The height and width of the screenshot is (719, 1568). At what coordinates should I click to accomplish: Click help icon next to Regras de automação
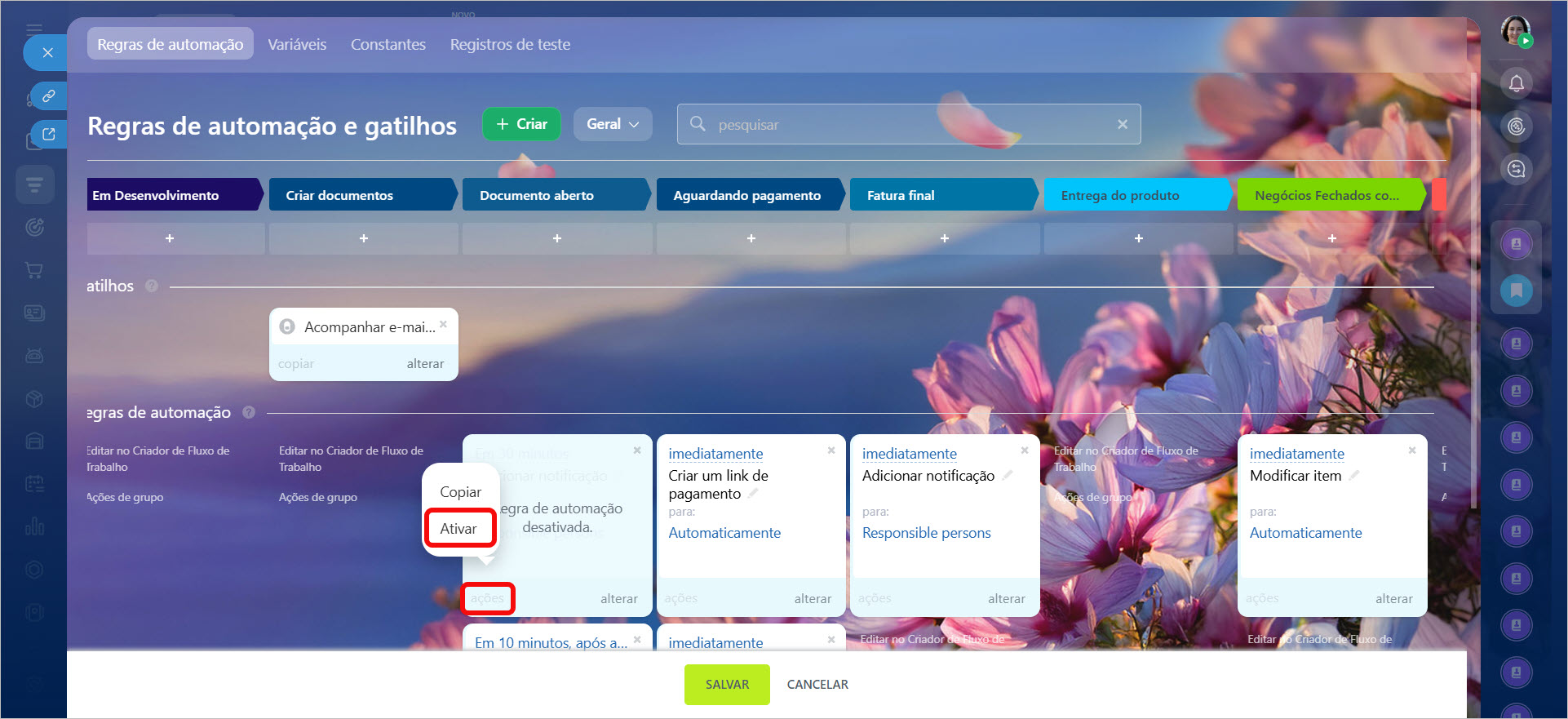(x=249, y=413)
